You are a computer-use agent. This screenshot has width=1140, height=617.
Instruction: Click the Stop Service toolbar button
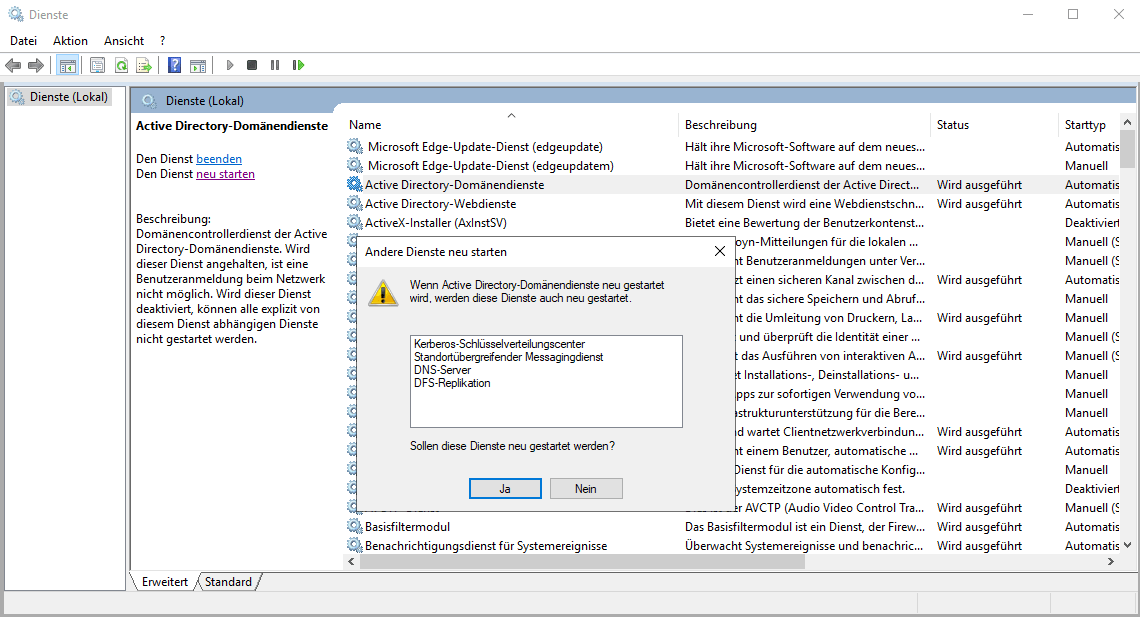click(x=252, y=65)
